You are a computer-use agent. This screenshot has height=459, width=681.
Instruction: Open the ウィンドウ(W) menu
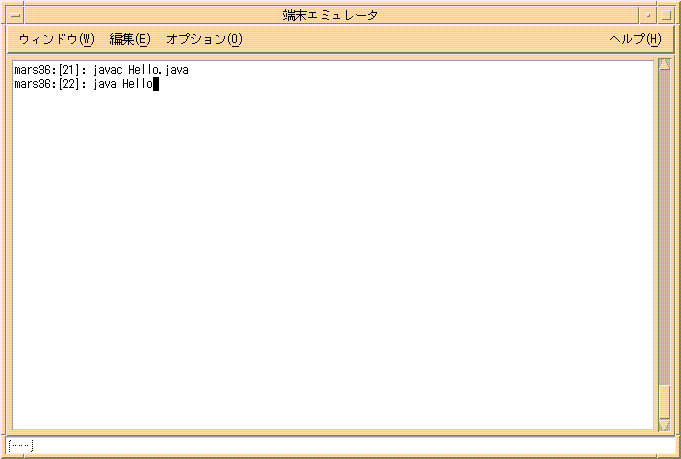(x=56, y=39)
